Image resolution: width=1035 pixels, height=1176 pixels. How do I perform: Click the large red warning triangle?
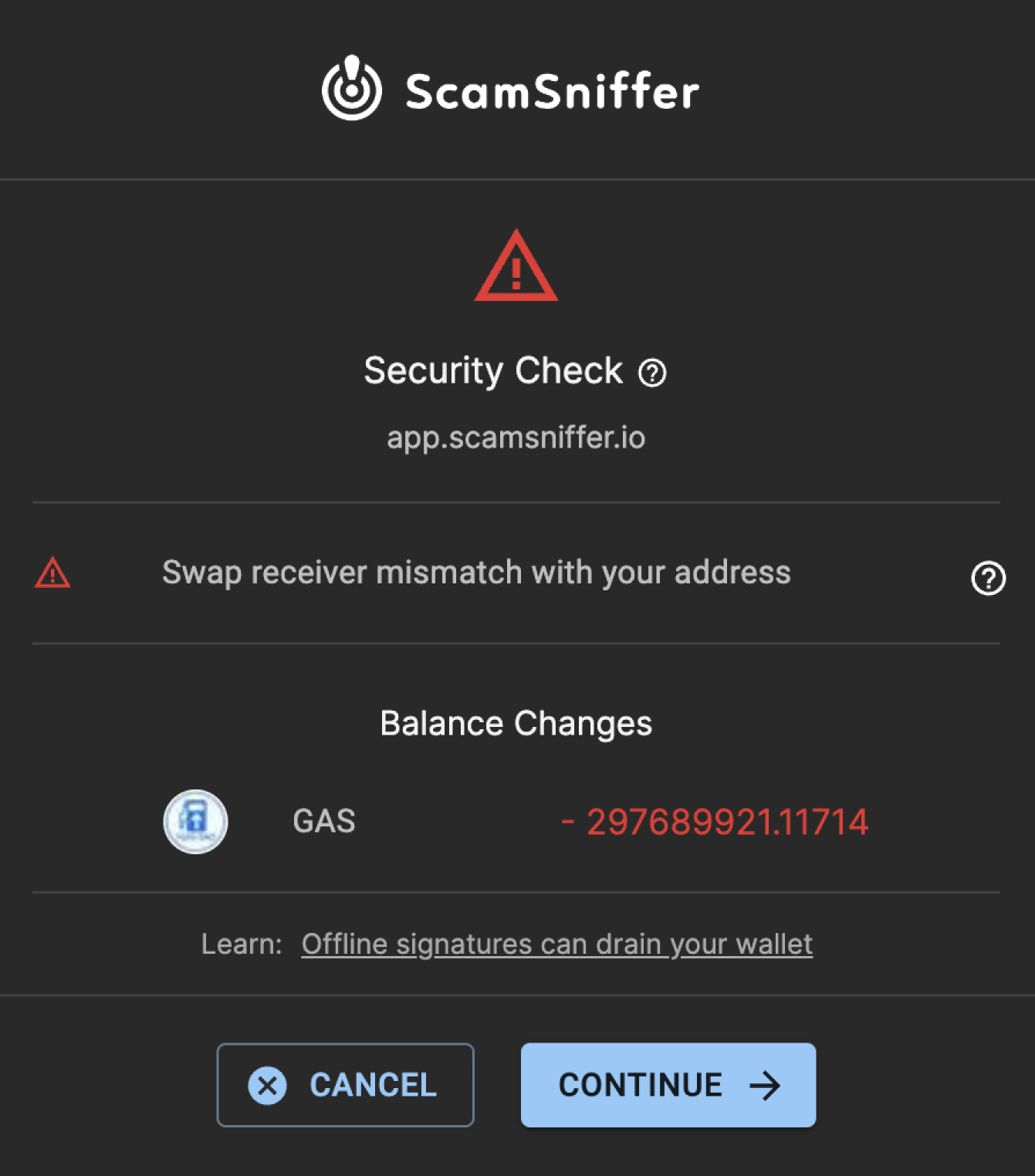coord(516,265)
